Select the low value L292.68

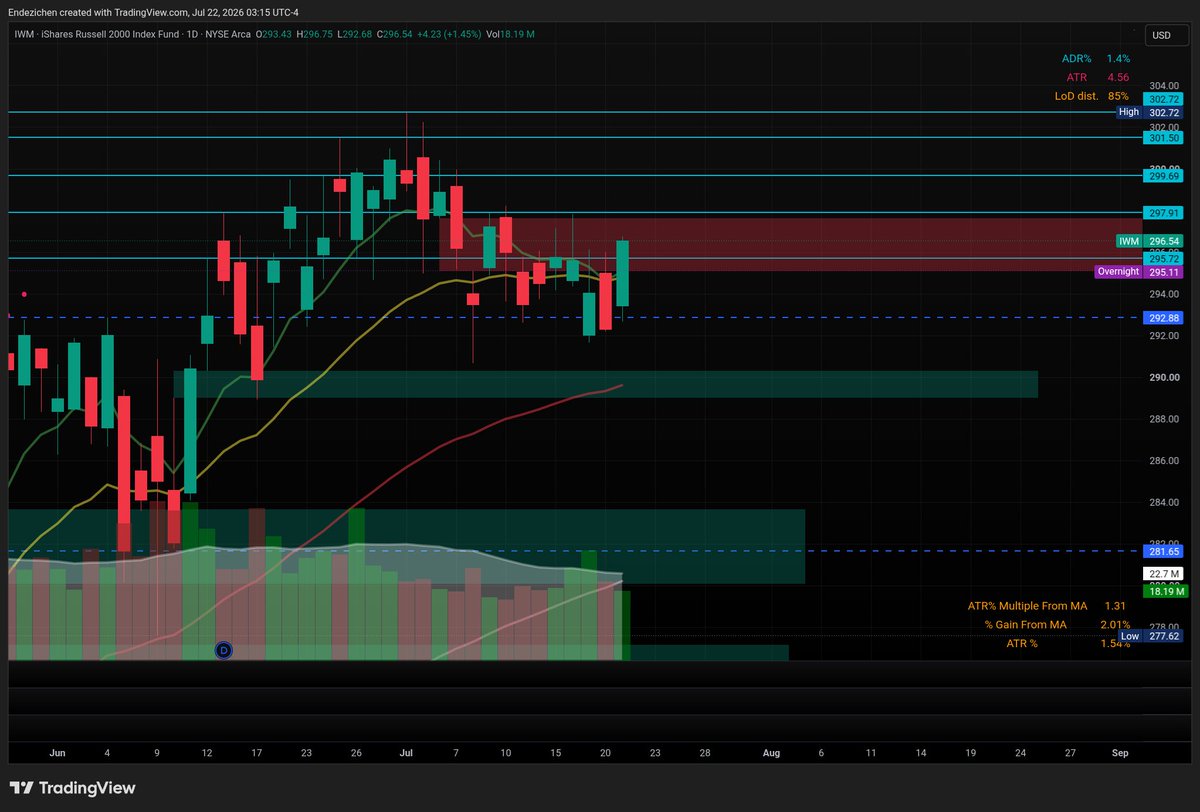point(357,34)
